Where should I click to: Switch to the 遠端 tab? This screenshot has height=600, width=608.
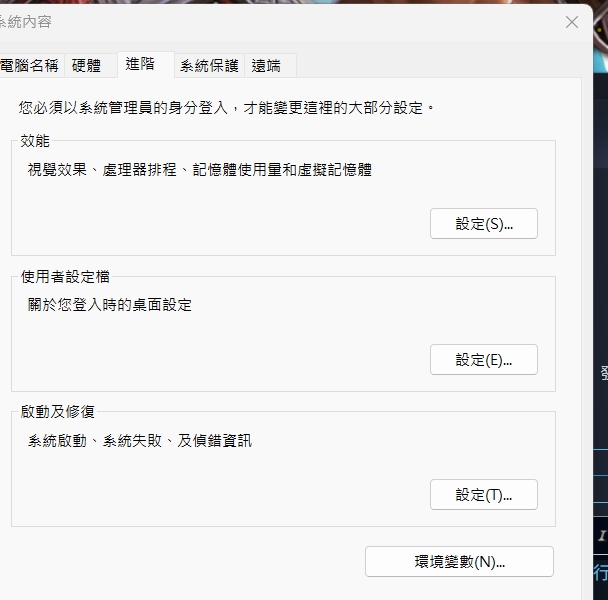click(x=266, y=66)
